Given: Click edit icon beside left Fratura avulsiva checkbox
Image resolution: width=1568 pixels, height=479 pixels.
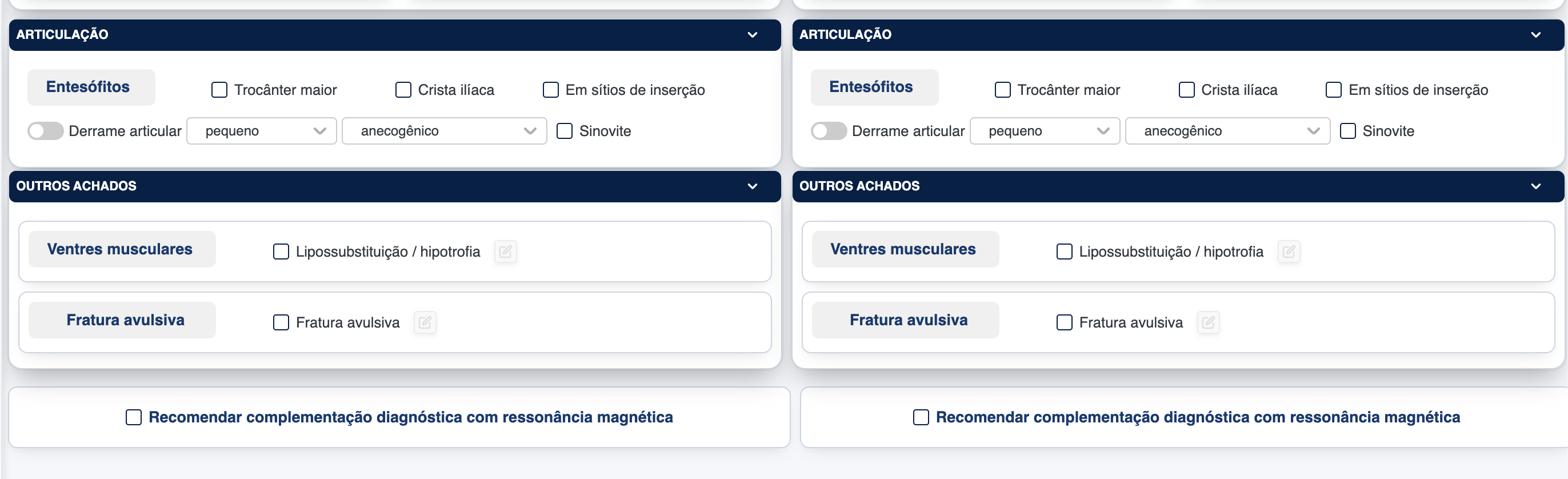Looking at the screenshot, I should pyautogui.click(x=425, y=322).
